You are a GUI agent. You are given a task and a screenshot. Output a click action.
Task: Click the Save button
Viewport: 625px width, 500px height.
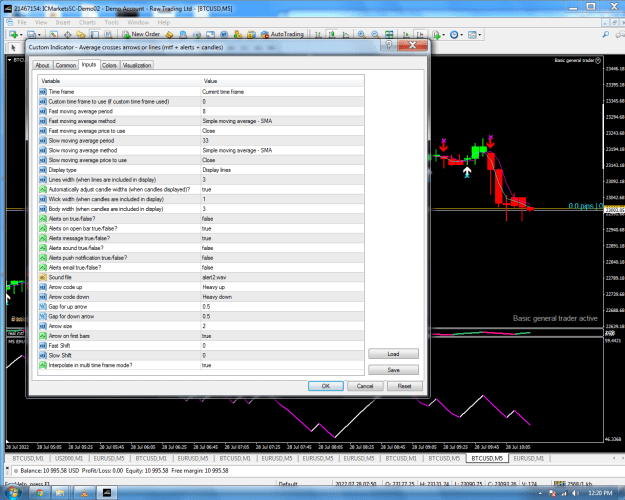(393, 370)
